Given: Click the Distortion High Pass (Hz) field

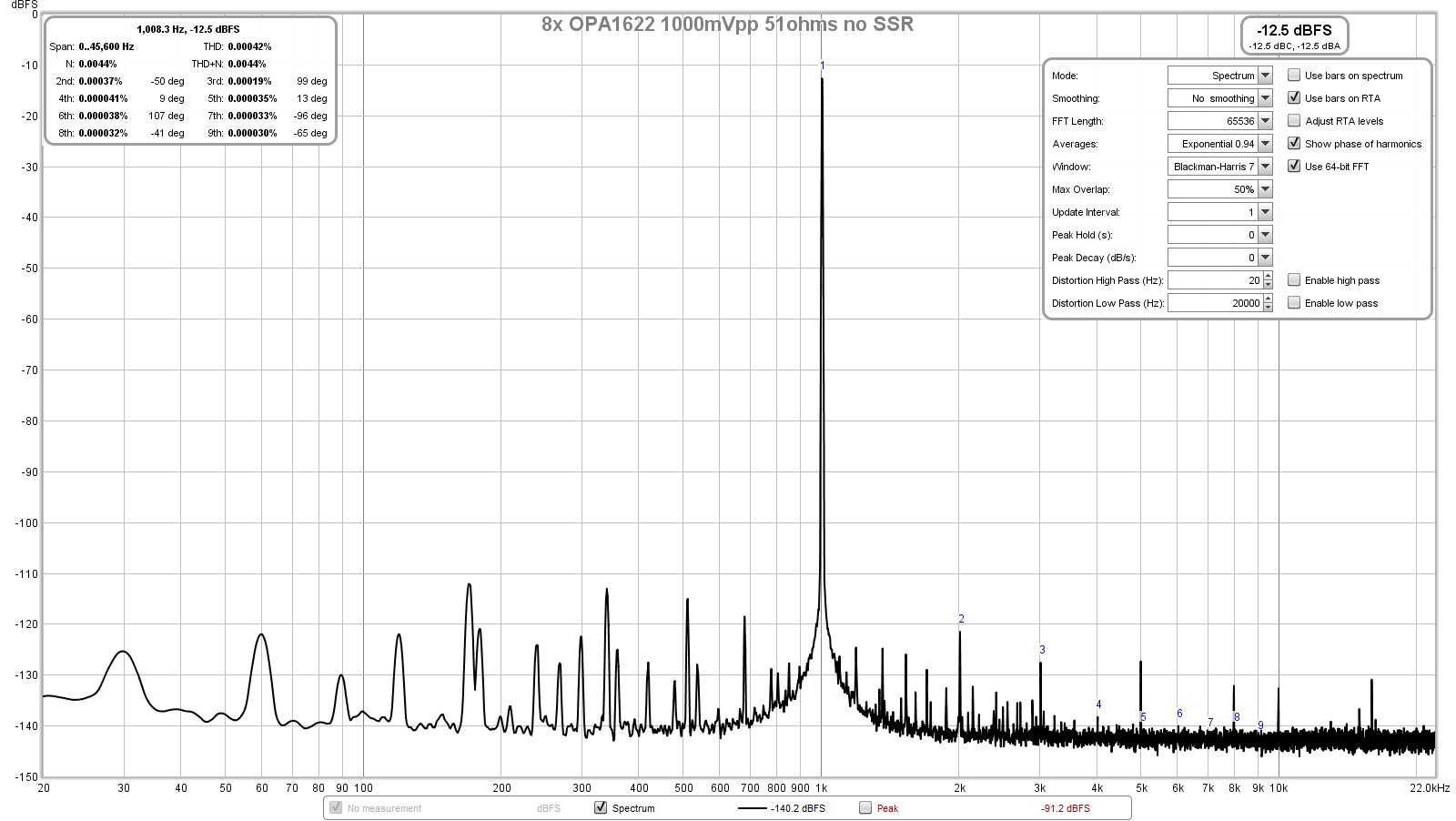Looking at the screenshot, I should tap(1215, 280).
